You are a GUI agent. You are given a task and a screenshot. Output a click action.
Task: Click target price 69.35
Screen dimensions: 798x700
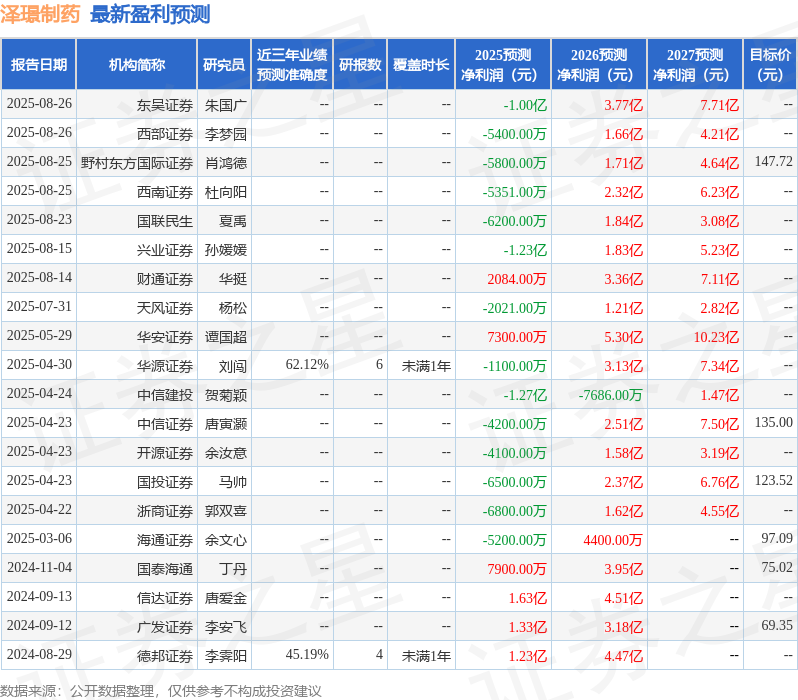[x=777, y=626]
